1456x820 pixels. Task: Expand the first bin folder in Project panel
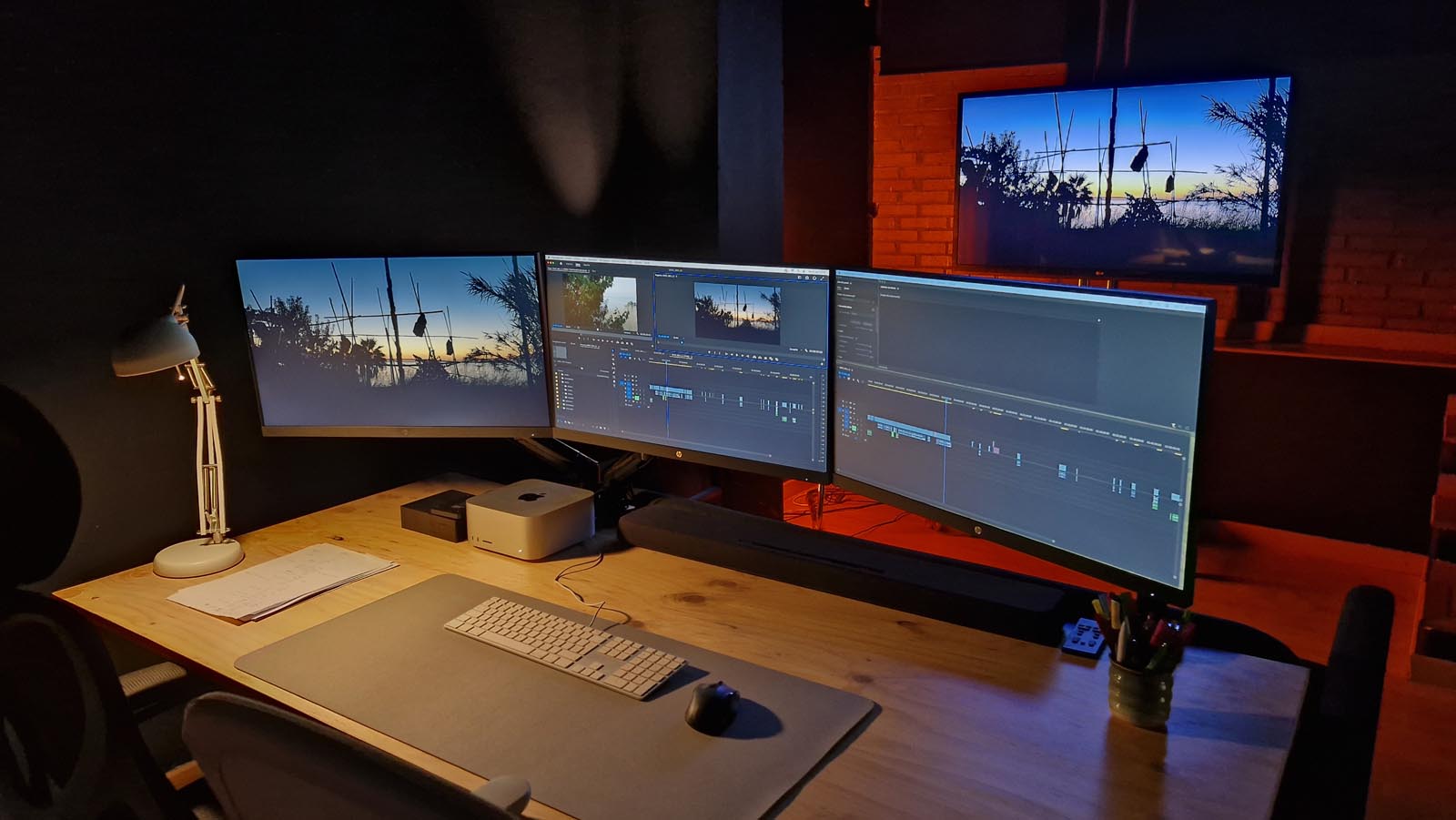561,377
